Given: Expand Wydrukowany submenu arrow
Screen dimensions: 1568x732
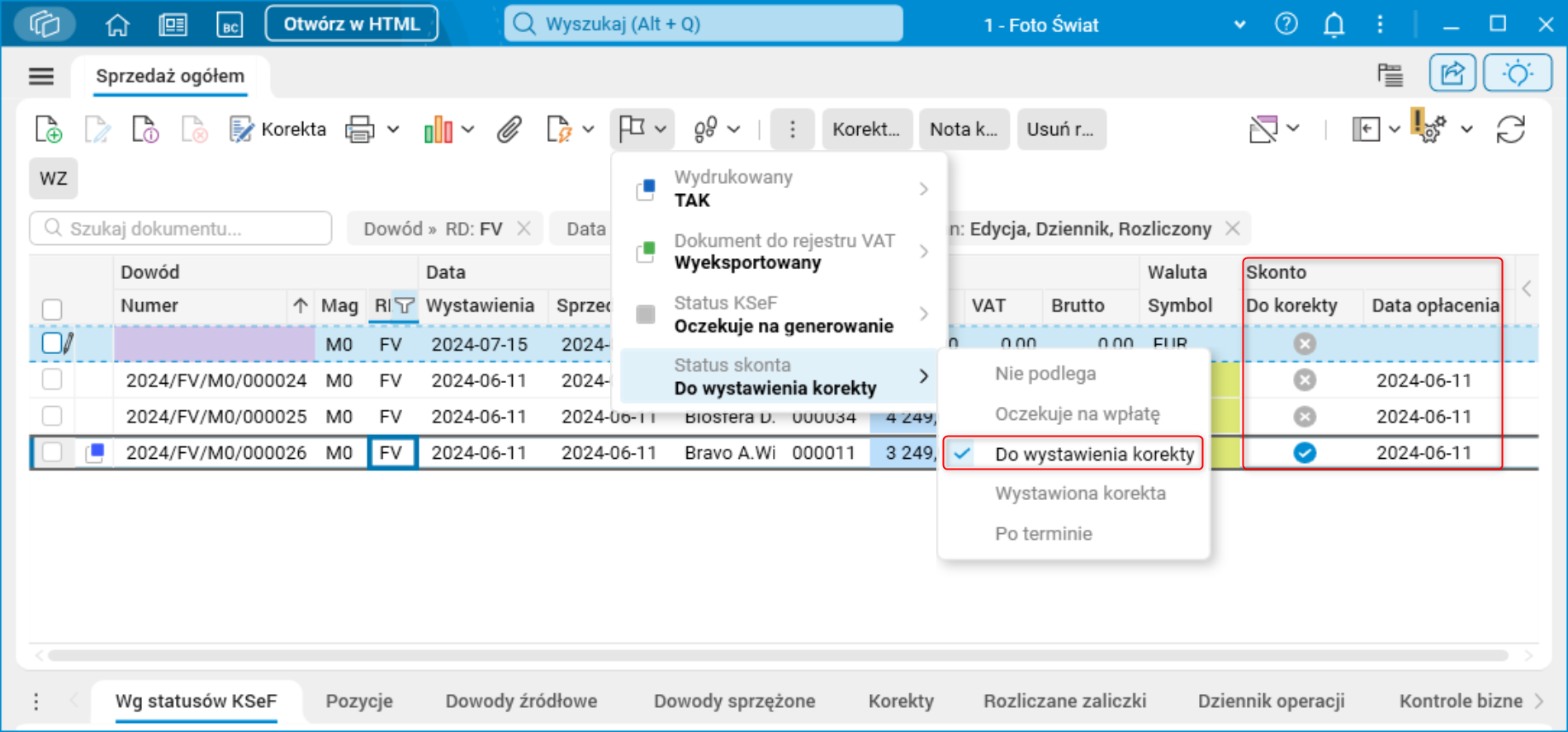Looking at the screenshot, I should (x=924, y=189).
